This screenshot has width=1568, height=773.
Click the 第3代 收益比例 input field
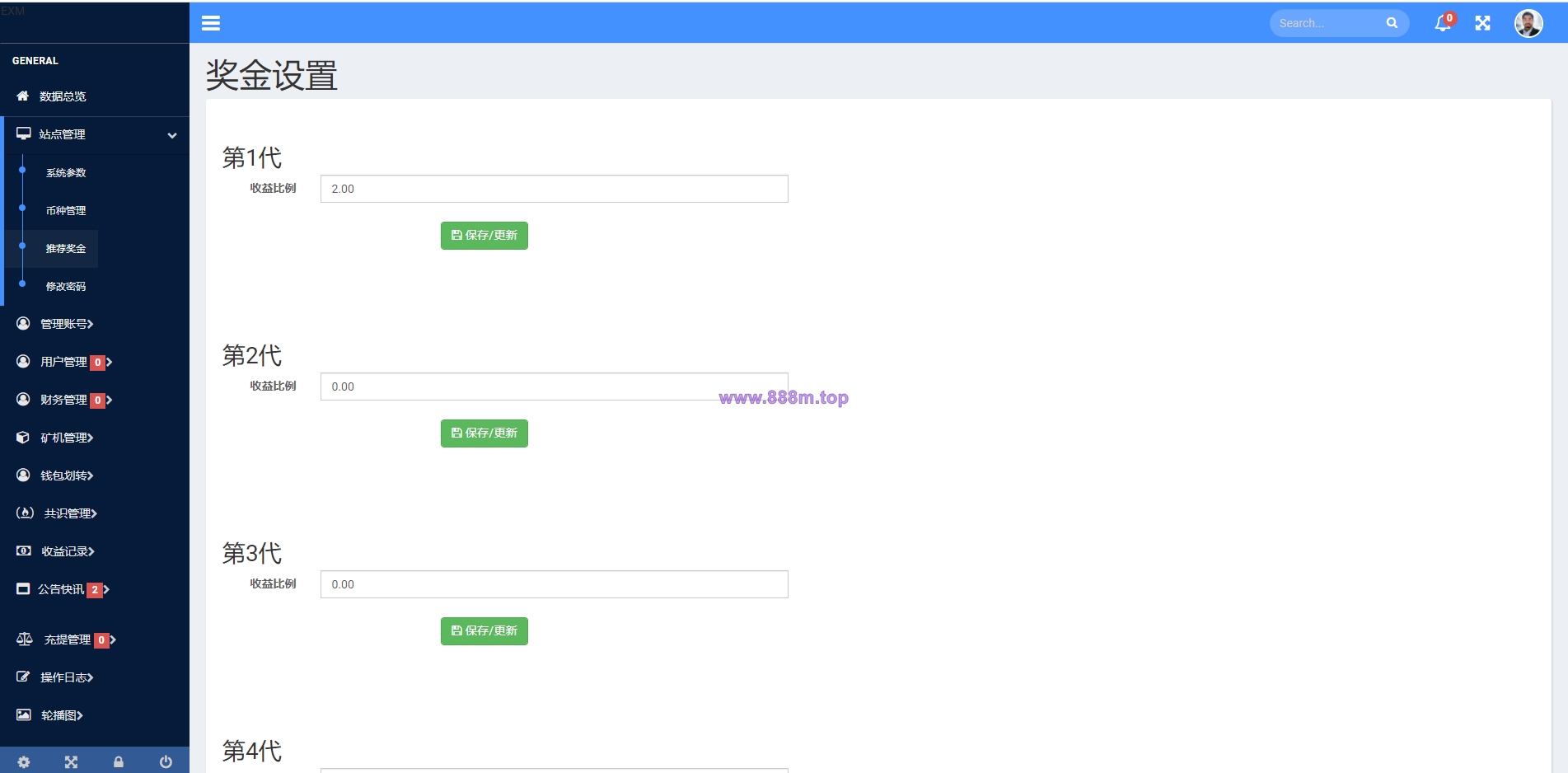pyautogui.click(x=555, y=584)
